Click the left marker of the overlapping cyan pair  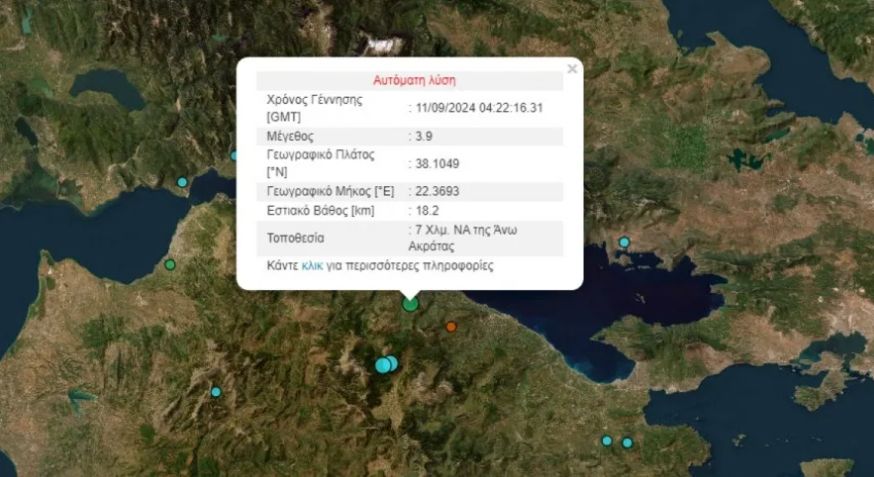(382, 365)
